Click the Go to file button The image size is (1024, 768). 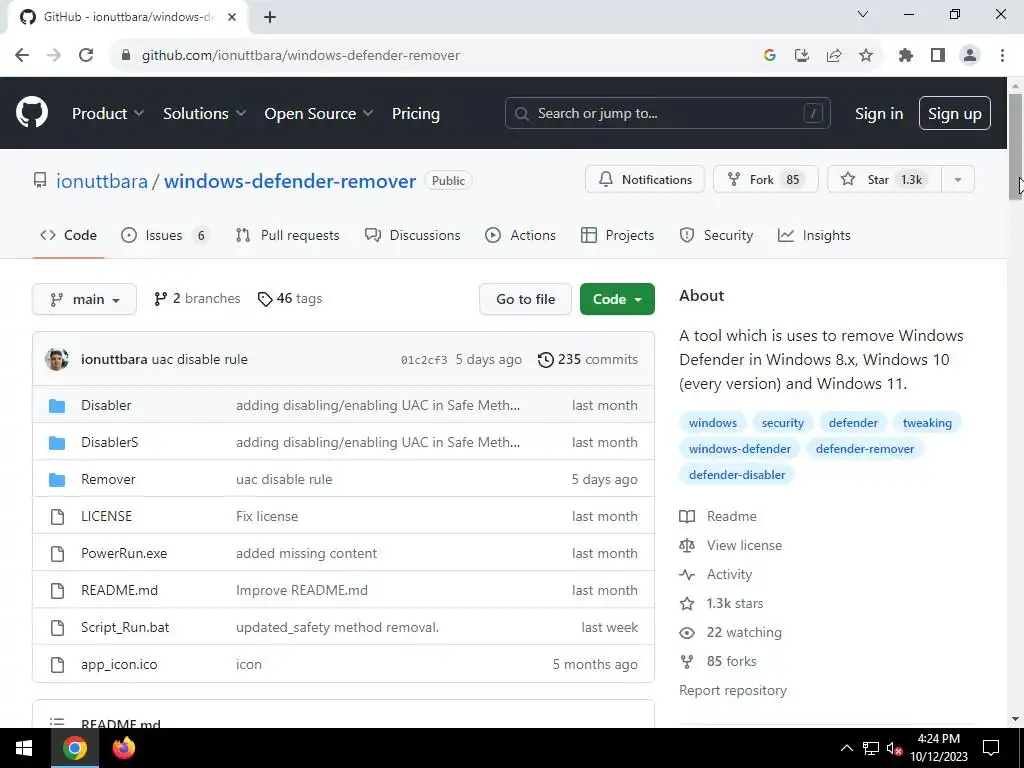tap(525, 299)
